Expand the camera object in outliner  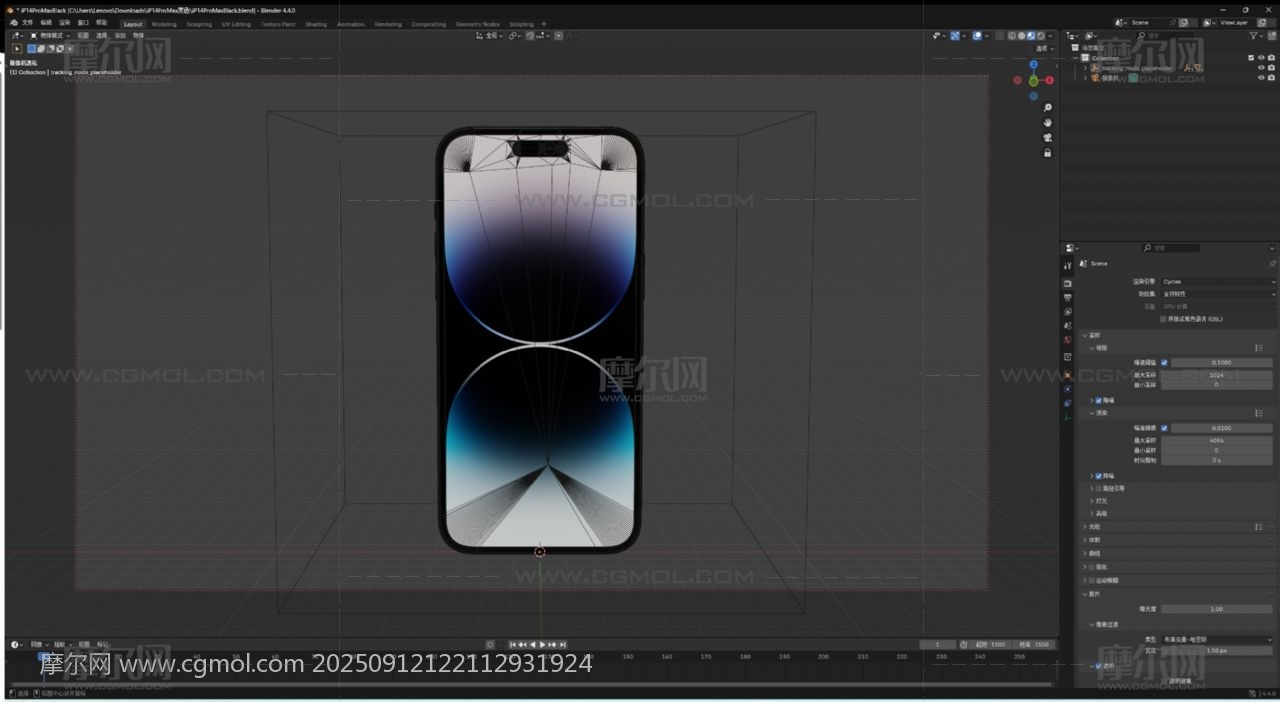pyautogui.click(x=1085, y=78)
